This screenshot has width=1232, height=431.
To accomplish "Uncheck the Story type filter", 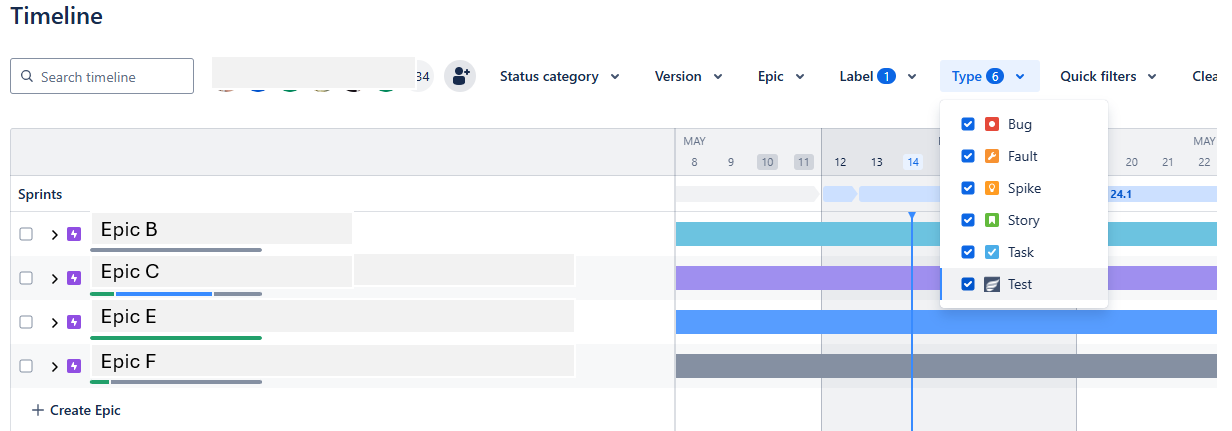I will [968, 220].
